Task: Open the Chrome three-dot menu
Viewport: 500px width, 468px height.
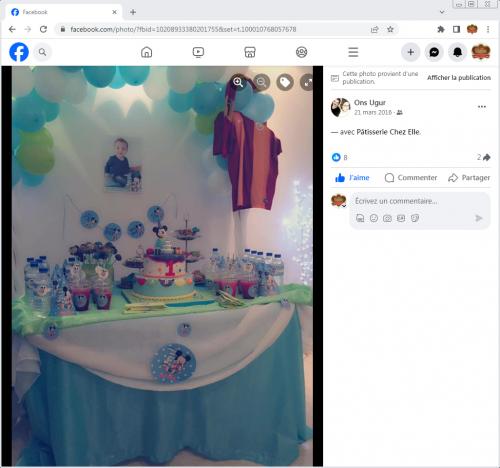Action: click(x=488, y=29)
